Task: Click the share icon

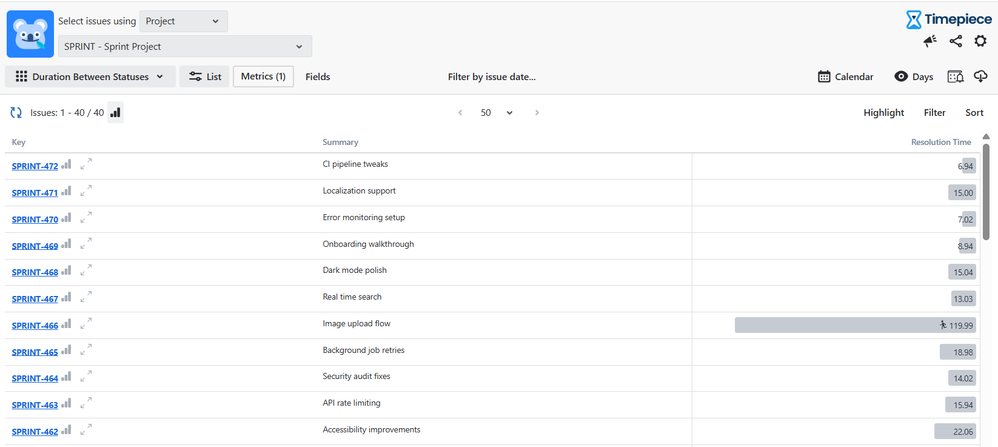Action: click(955, 41)
